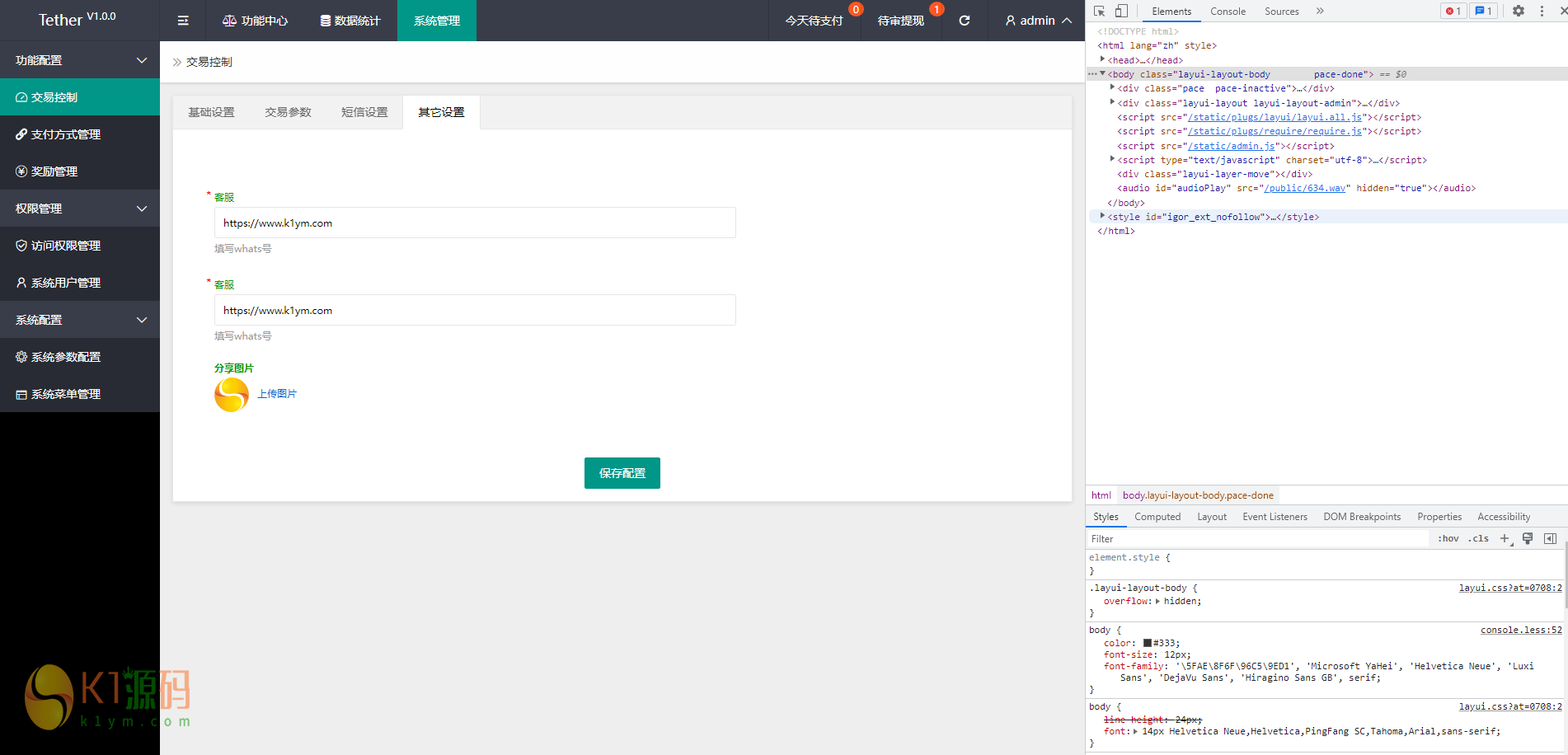The image size is (1568, 755).
Task: Toggle the device toolbar emulation
Action: click(x=1121, y=11)
